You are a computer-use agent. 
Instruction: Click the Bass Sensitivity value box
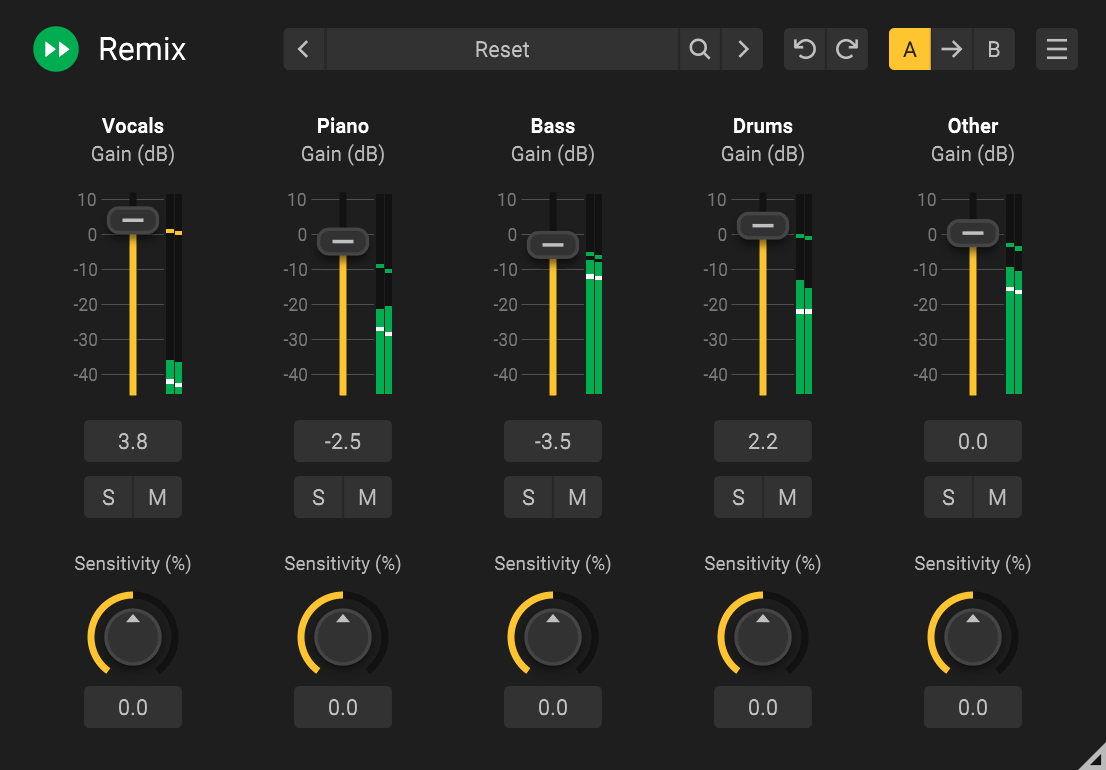pyautogui.click(x=552, y=707)
